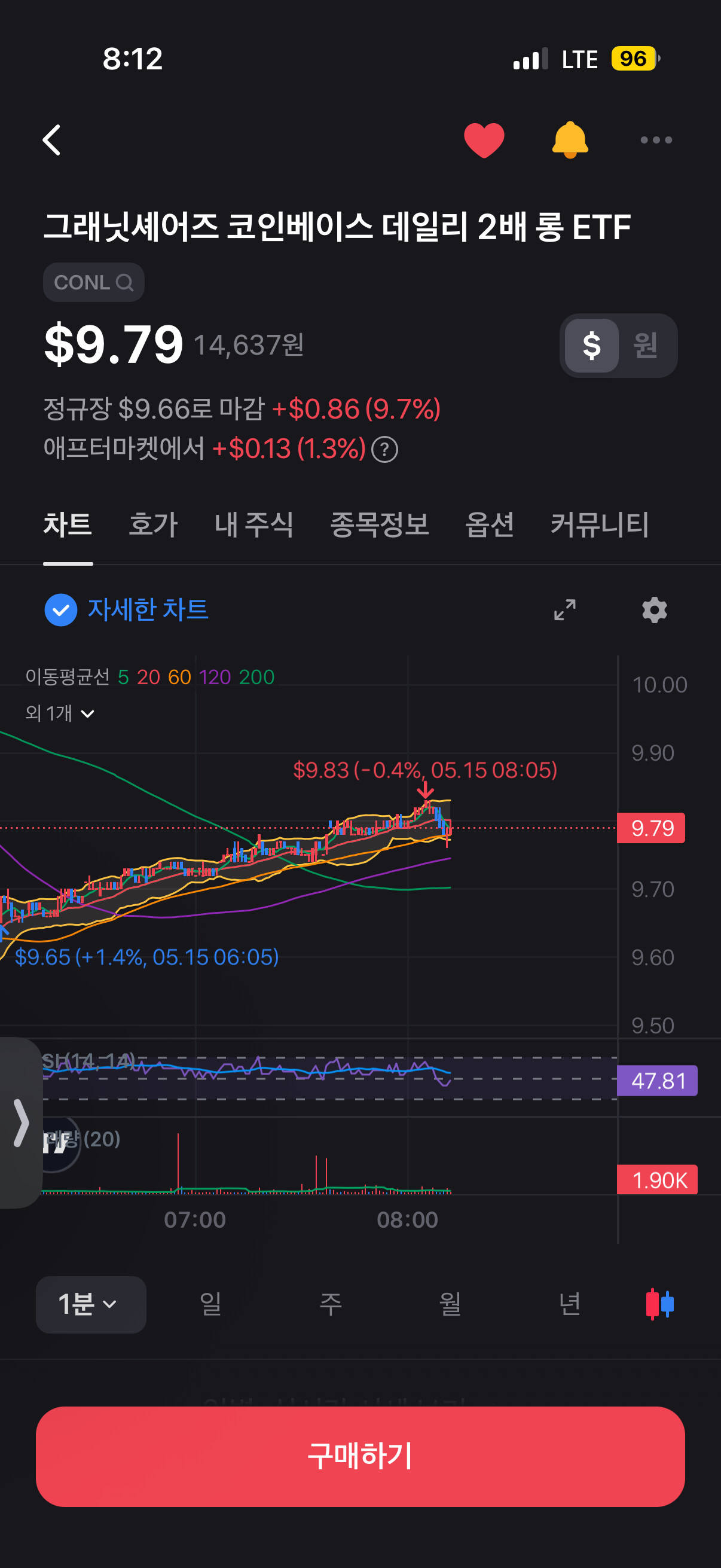Tap volume value tag 1.90K
This screenshot has width=721, height=1568.
point(657,1180)
